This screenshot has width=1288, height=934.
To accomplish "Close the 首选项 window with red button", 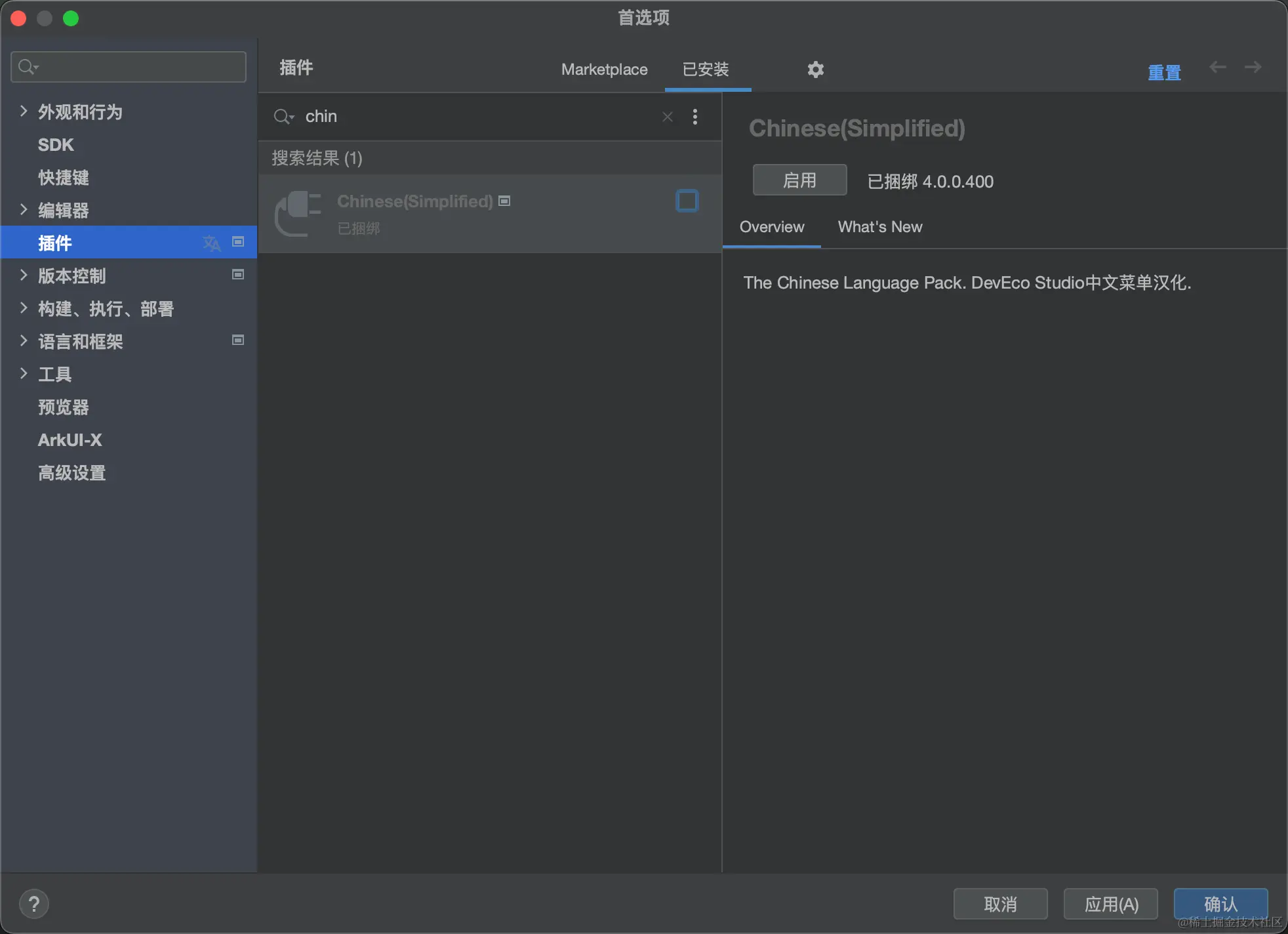I will pos(18,18).
